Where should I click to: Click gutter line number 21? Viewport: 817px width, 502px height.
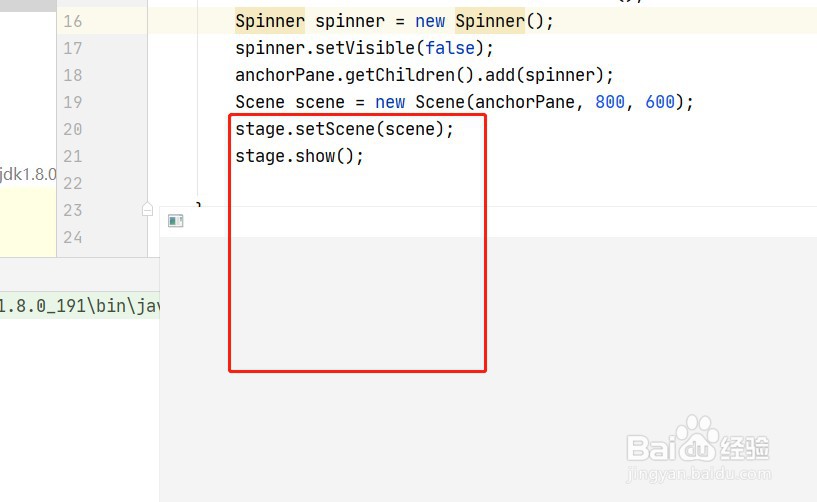tap(72, 156)
